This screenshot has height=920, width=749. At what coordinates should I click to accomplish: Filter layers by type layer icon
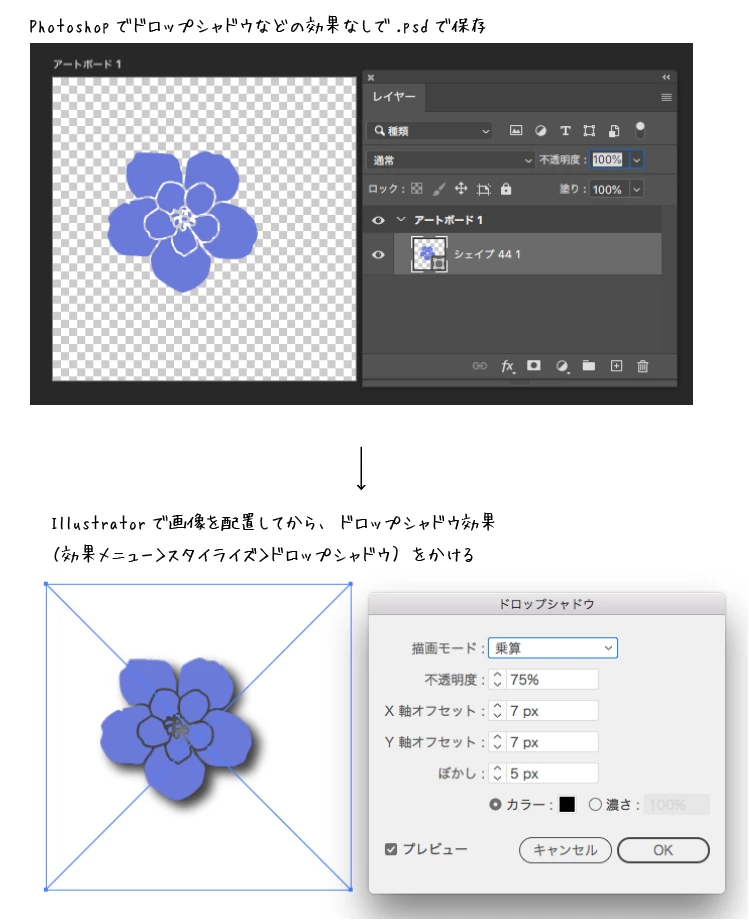coord(565,130)
